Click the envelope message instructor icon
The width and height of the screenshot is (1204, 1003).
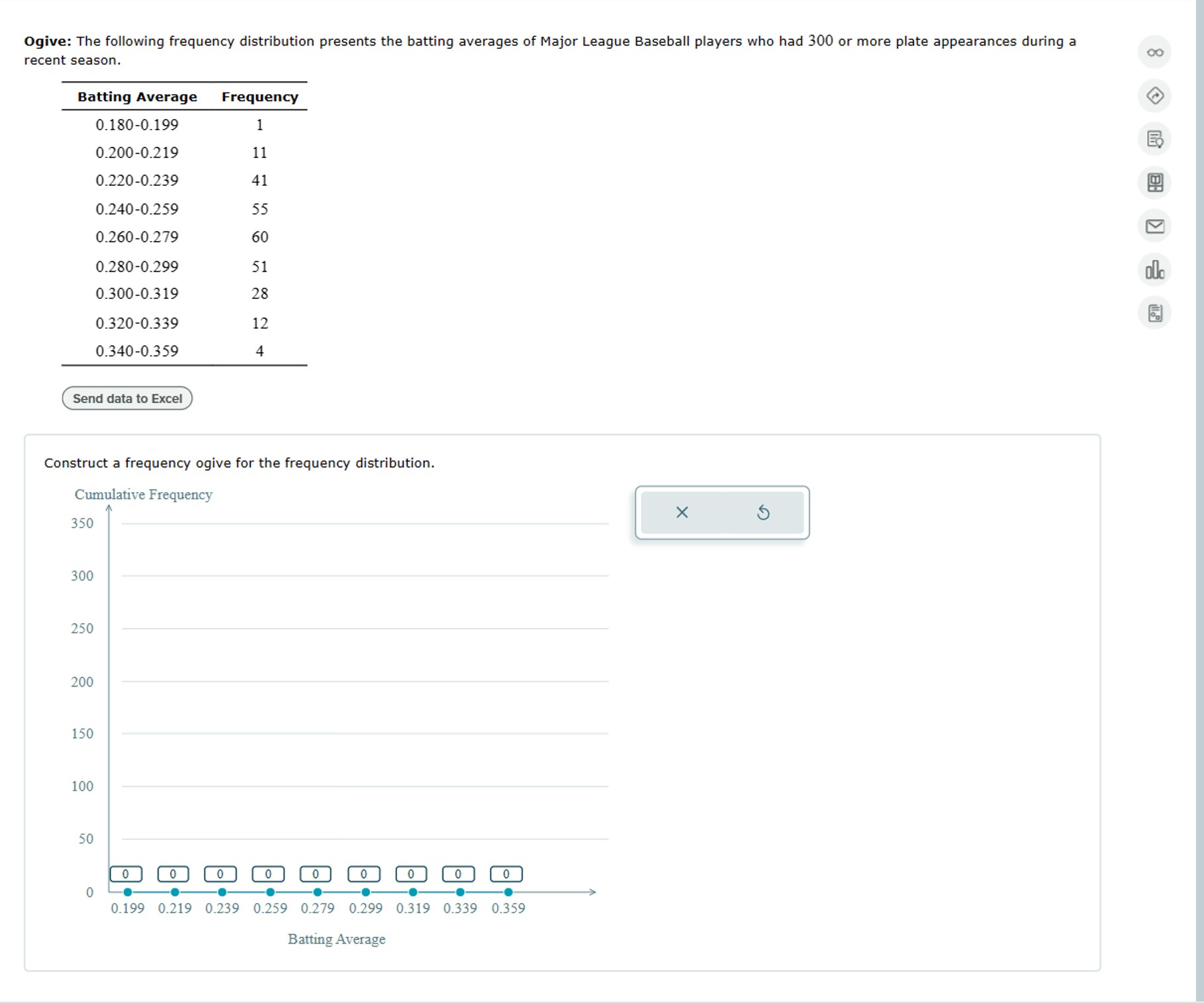click(x=1154, y=226)
